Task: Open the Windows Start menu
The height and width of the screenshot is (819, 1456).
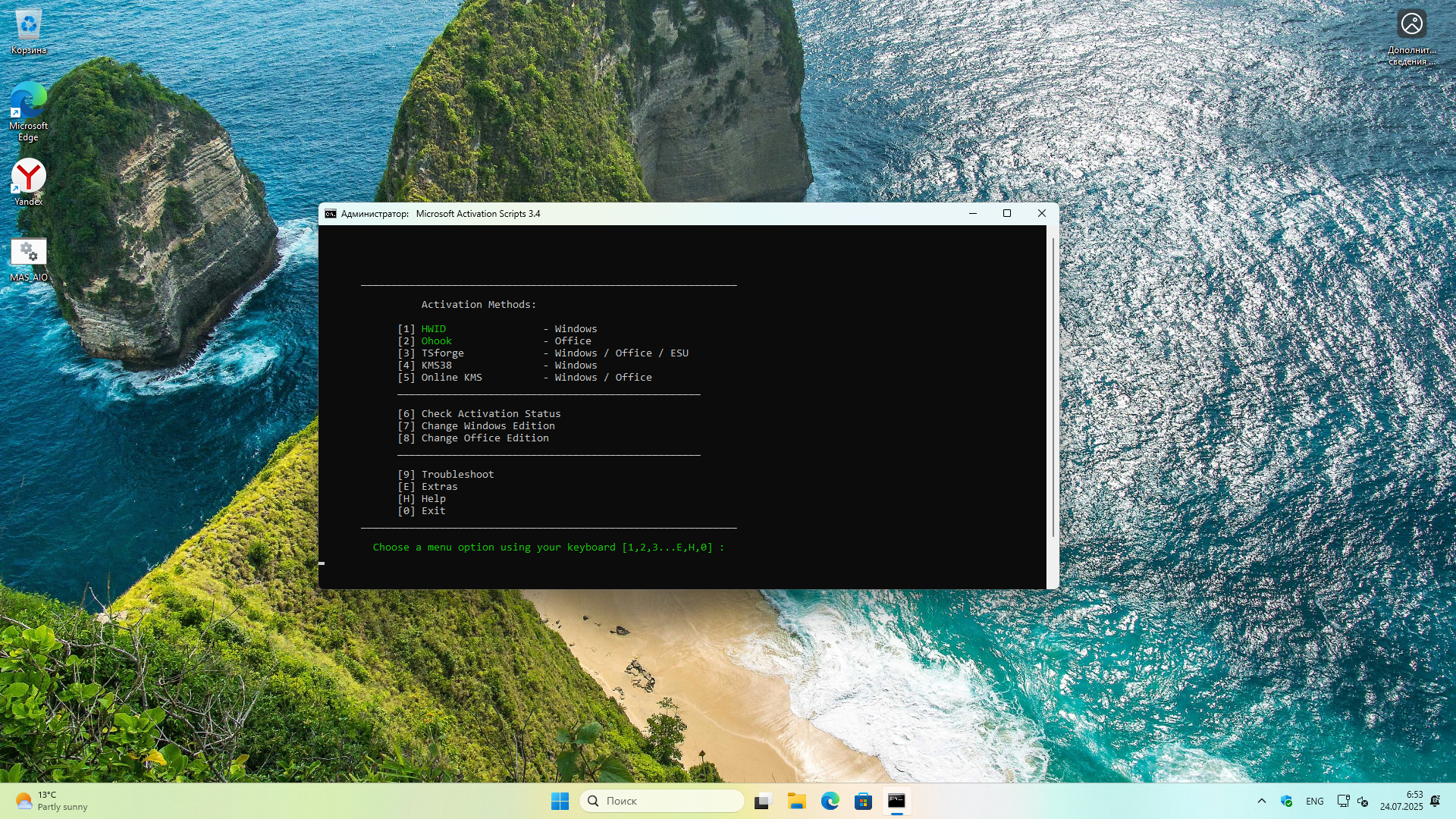Action: coord(560,801)
